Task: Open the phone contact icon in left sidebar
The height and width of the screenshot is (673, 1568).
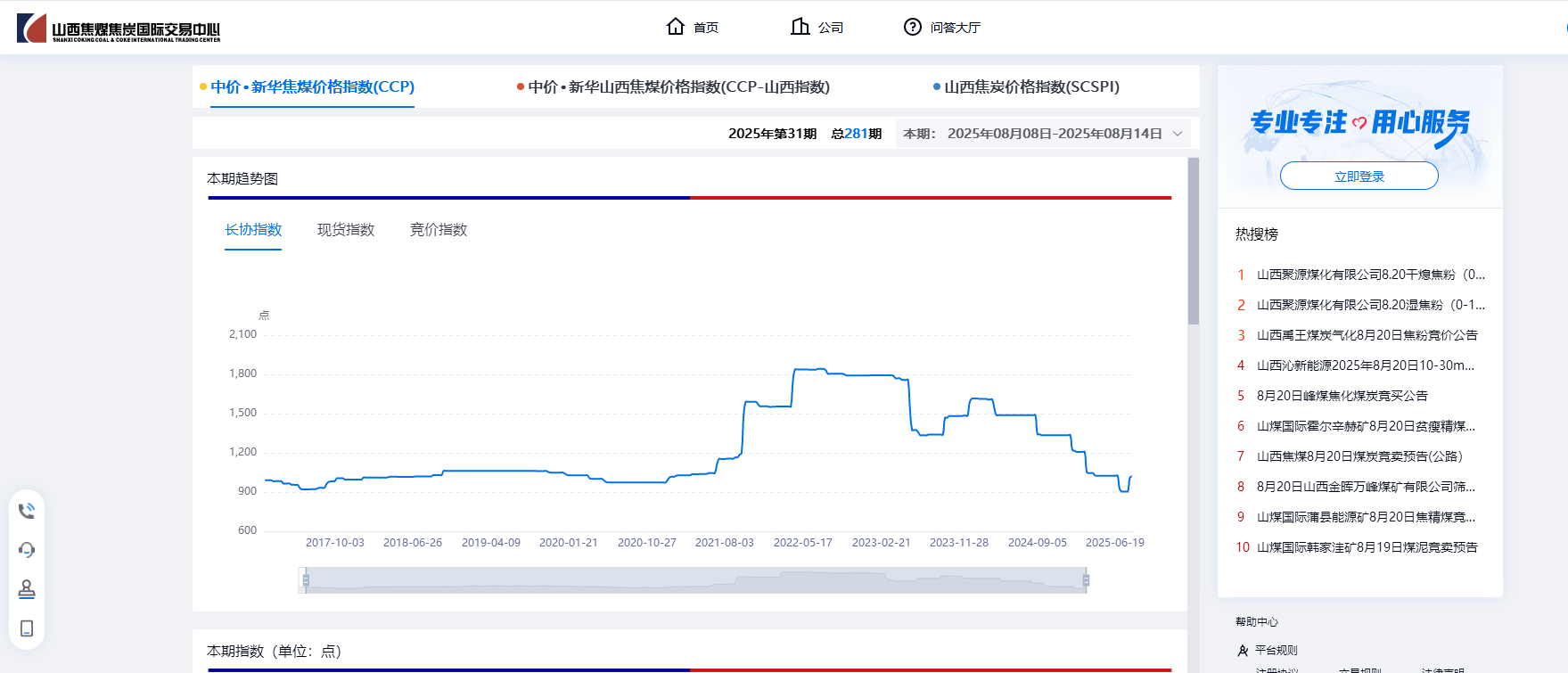Action: (27, 511)
